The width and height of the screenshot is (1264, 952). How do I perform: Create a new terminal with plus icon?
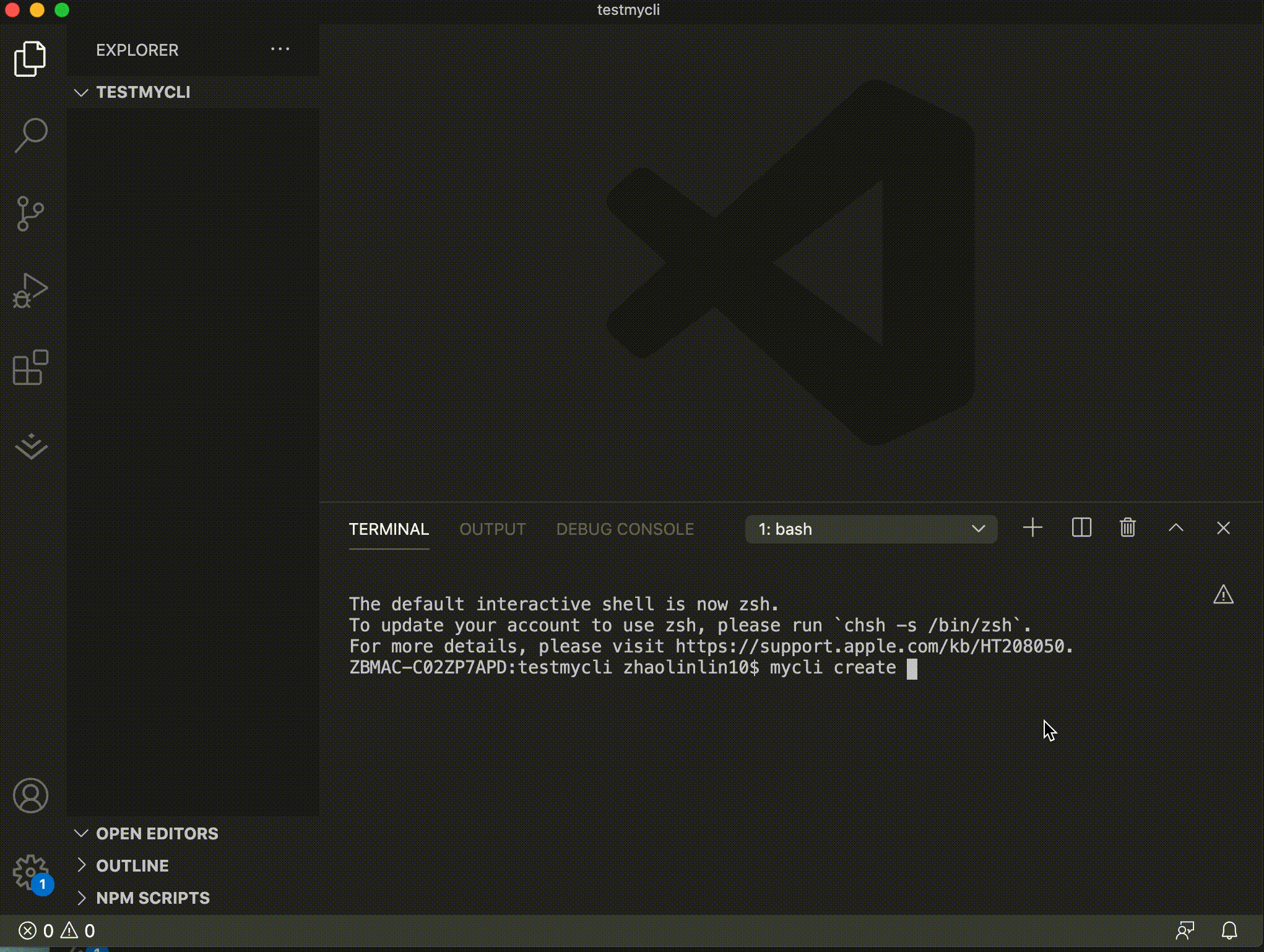1032,529
